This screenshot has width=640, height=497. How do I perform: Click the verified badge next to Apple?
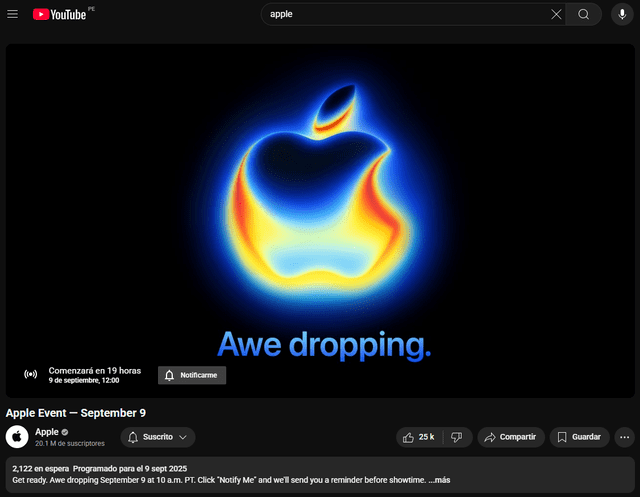coord(65,432)
